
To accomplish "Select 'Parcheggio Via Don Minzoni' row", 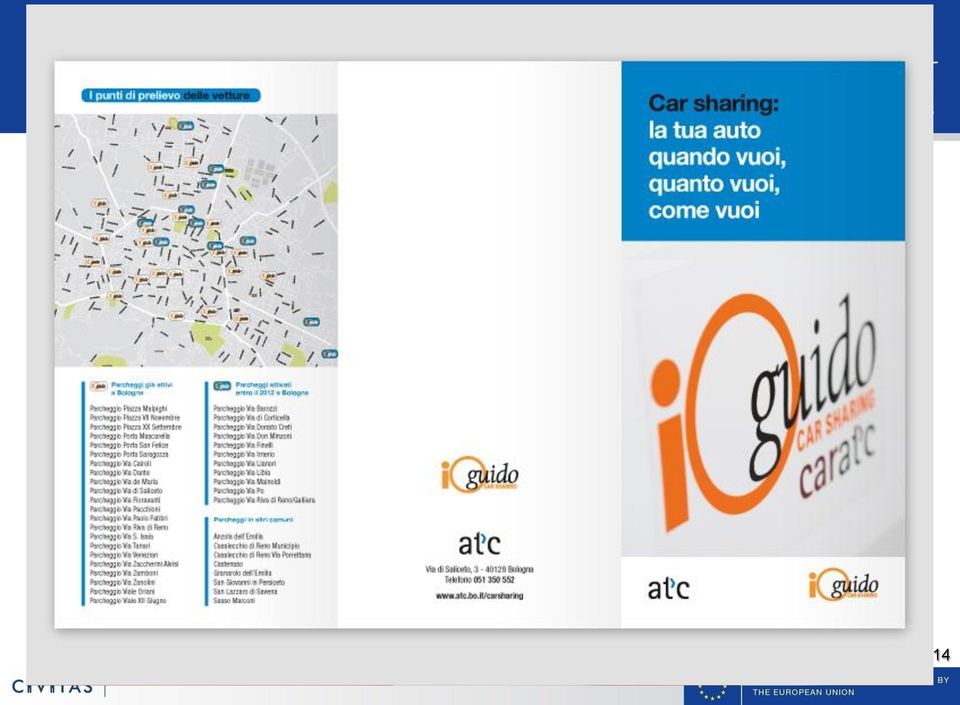I will tap(253, 436).
